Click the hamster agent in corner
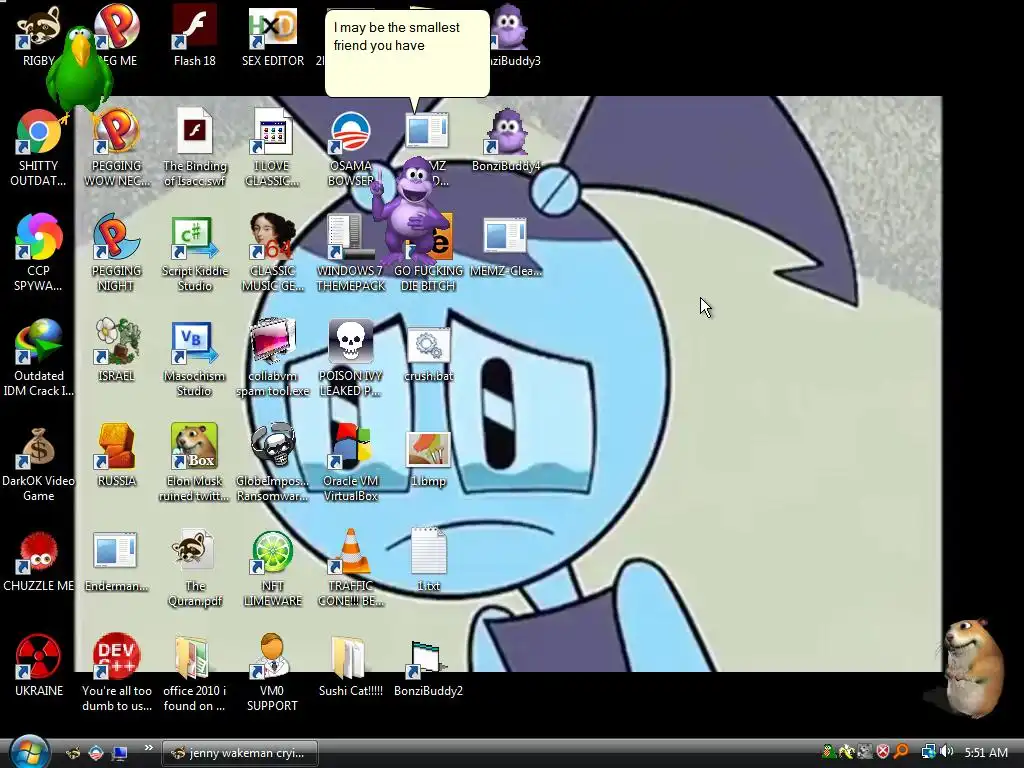The height and width of the screenshot is (768, 1024). [972, 667]
